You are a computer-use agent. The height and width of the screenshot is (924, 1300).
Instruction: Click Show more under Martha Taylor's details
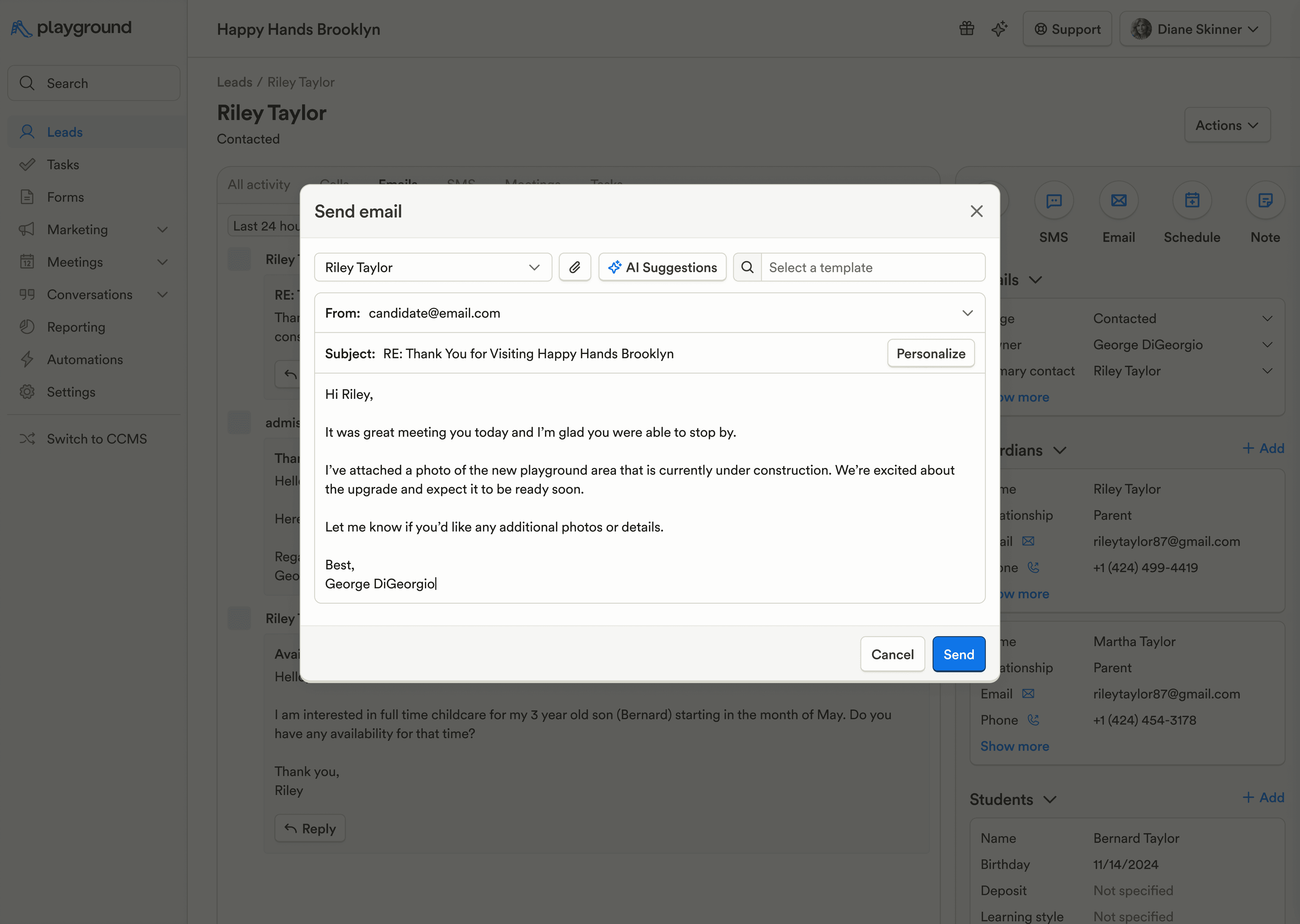(x=1014, y=746)
